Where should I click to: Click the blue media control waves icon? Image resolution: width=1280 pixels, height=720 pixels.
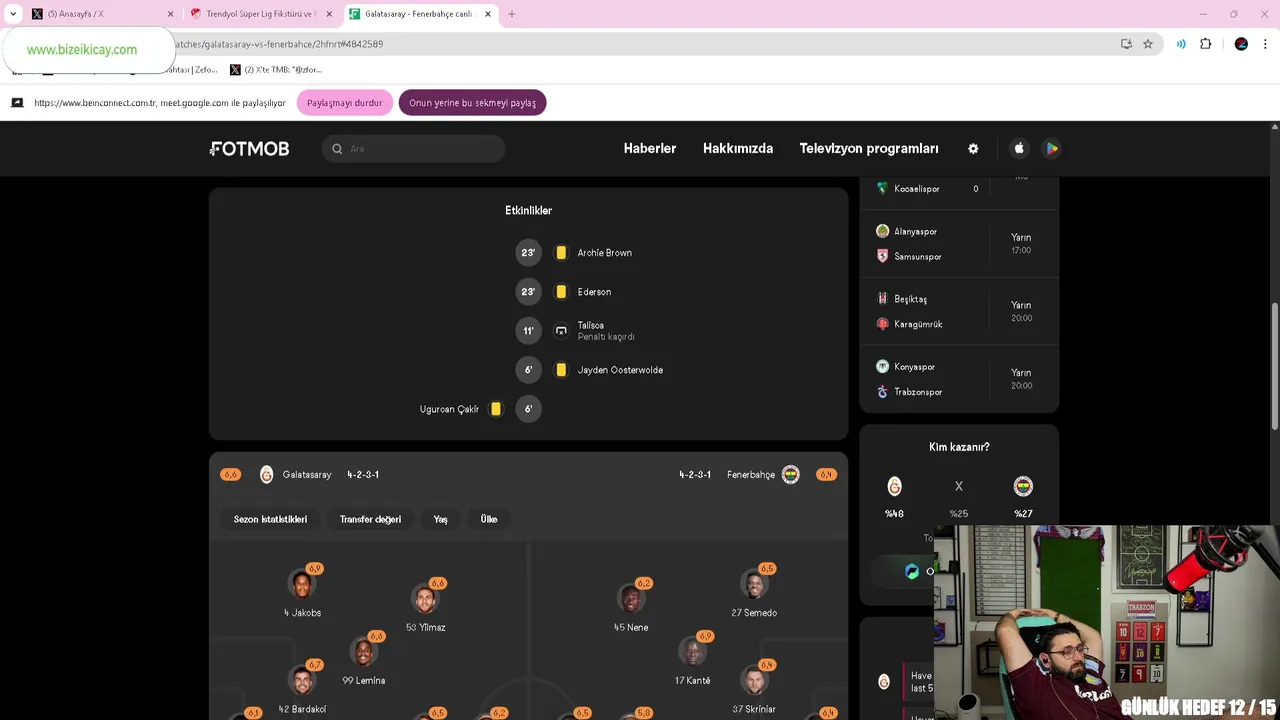pyautogui.click(x=1181, y=44)
